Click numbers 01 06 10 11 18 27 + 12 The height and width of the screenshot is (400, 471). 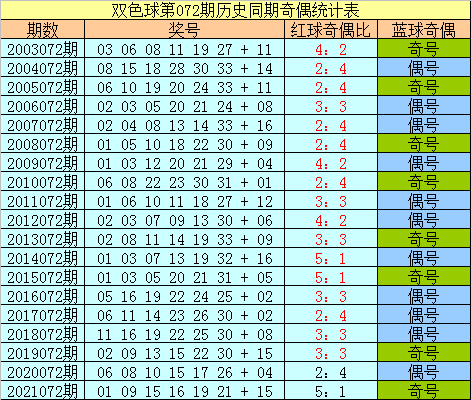tap(184, 202)
